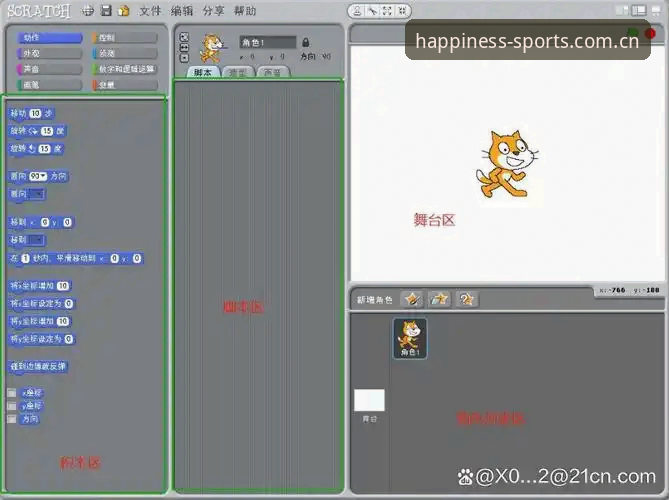Click x value in 移到 x y block

tap(45, 222)
